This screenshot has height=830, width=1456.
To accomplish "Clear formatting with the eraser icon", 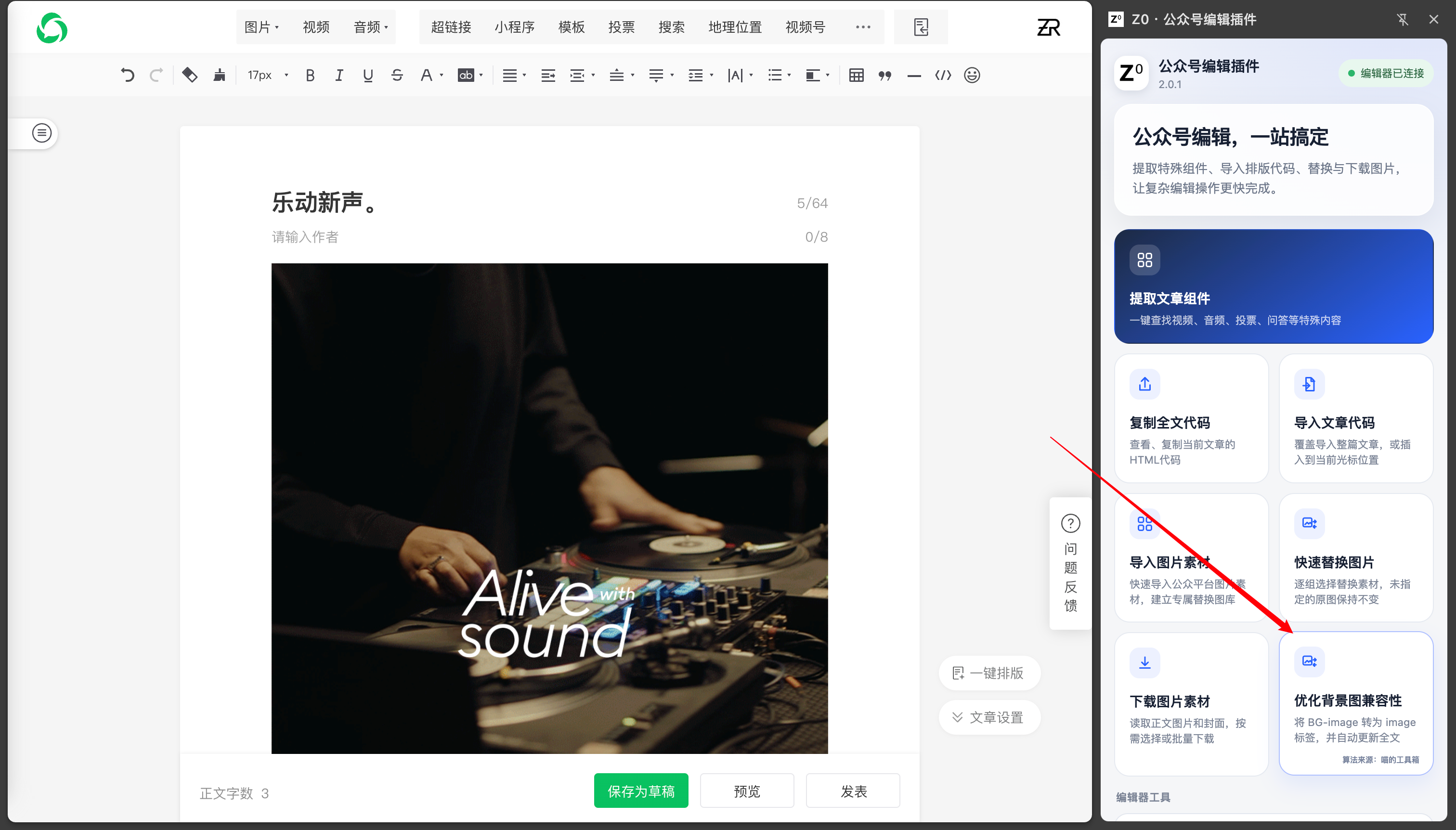I will point(189,75).
